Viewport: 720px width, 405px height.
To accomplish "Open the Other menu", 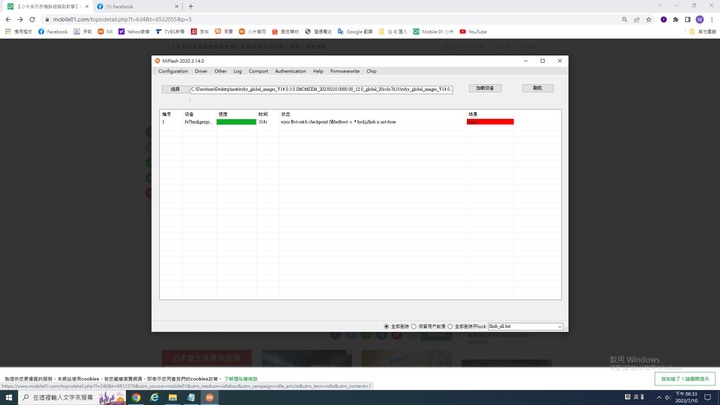I will 220,71.
